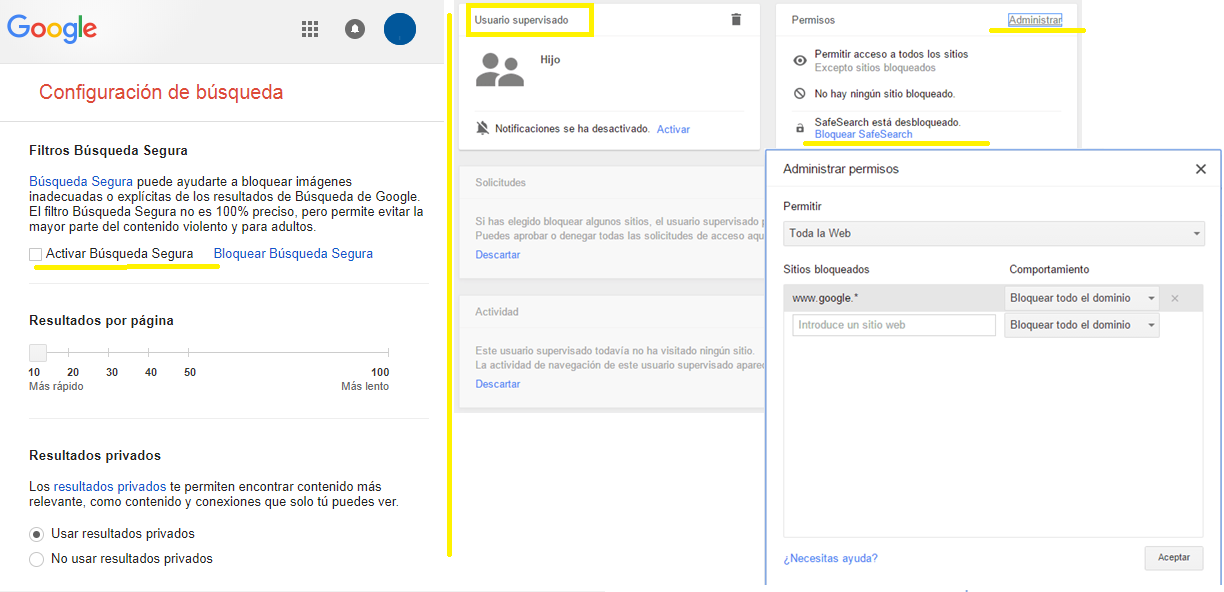Click the muted notifications bell icon
The height and width of the screenshot is (592, 1224).
pyautogui.click(x=483, y=129)
